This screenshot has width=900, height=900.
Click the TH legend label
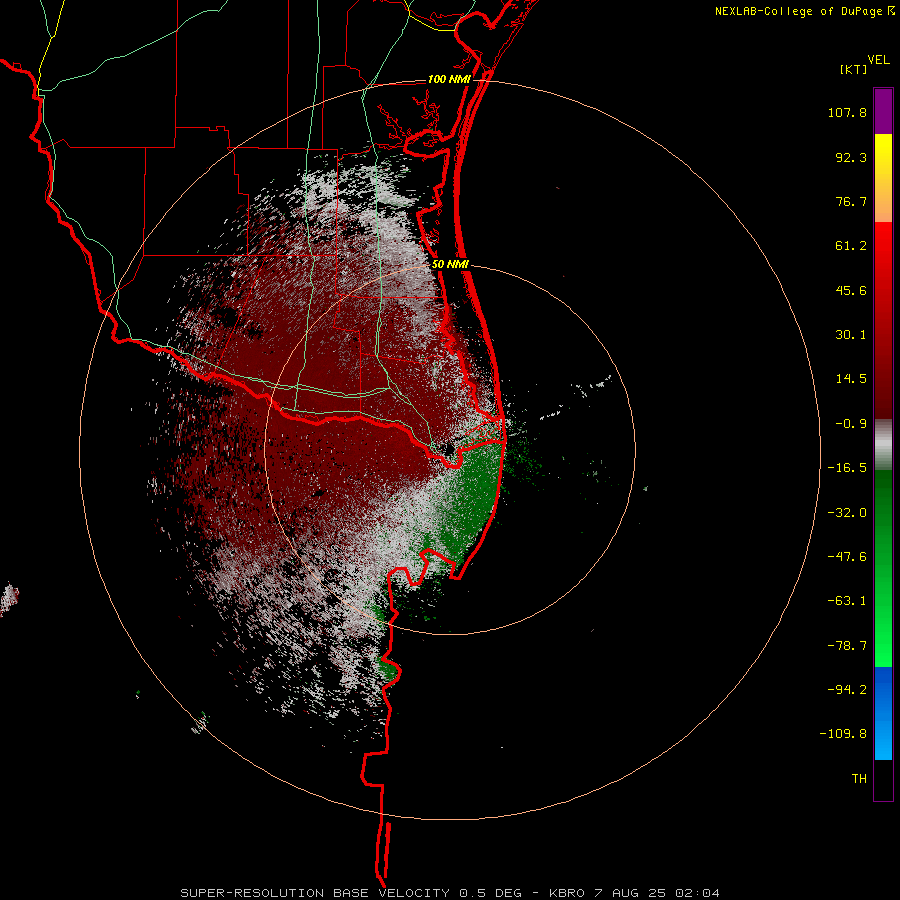tap(859, 778)
